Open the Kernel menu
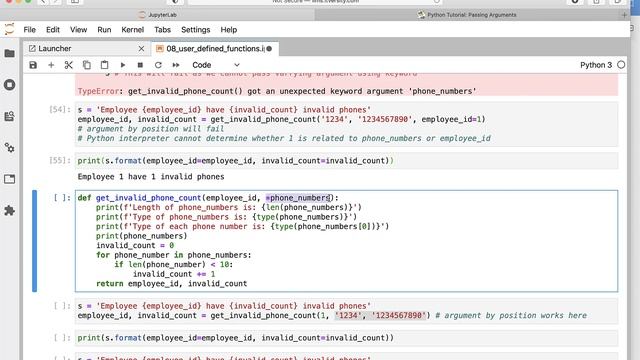Viewport: 640px width, 360px height. (133, 30)
